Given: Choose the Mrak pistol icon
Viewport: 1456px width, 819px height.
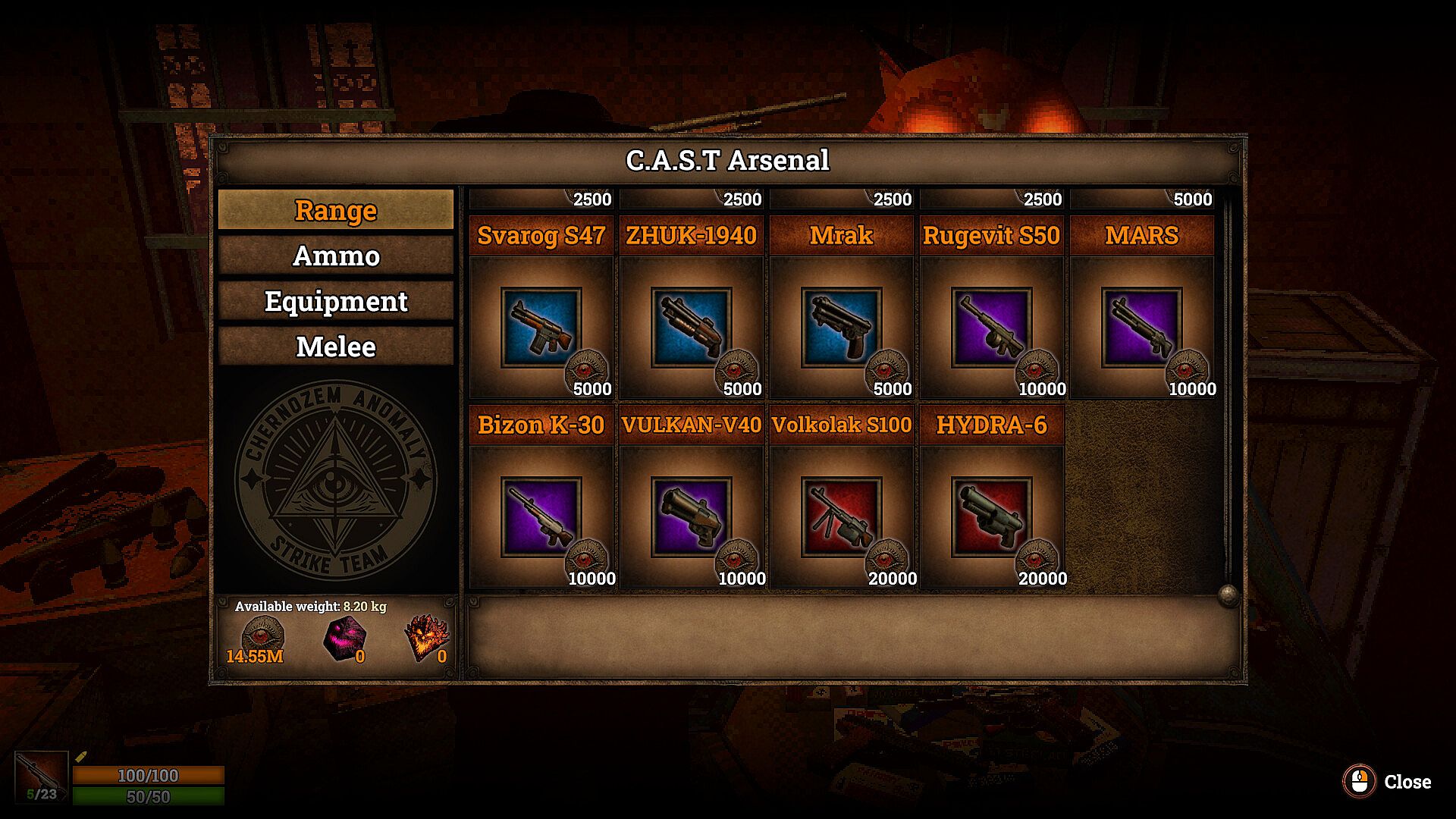Looking at the screenshot, I should point(841,328).
